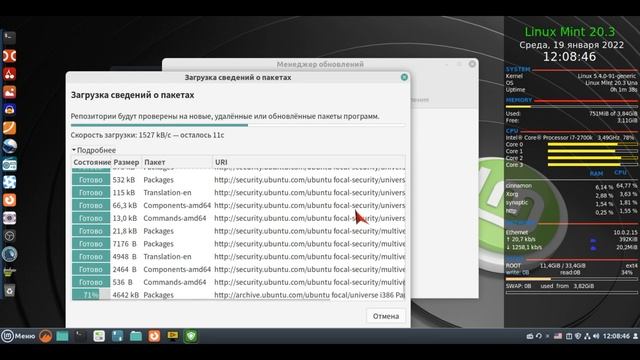Select the 536 B Commands-amd64 row
This screenshot has height=360, width=640.
(x=238, y=282)
